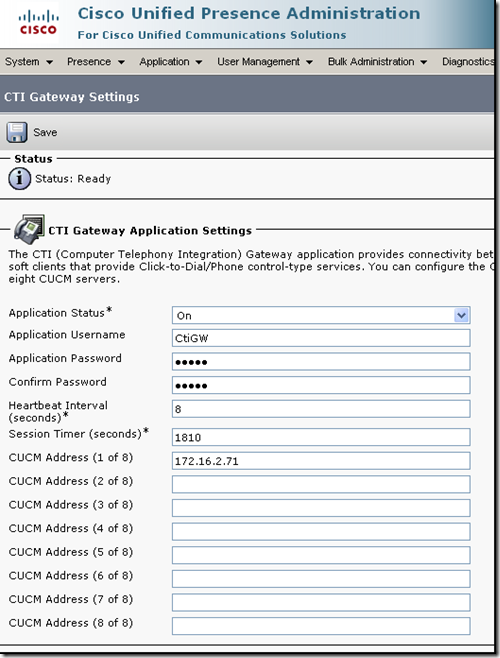Screen dimensions: 500x658
Task: Click the Application Username field
Action: pyautogui.click(x=321, y=338)
